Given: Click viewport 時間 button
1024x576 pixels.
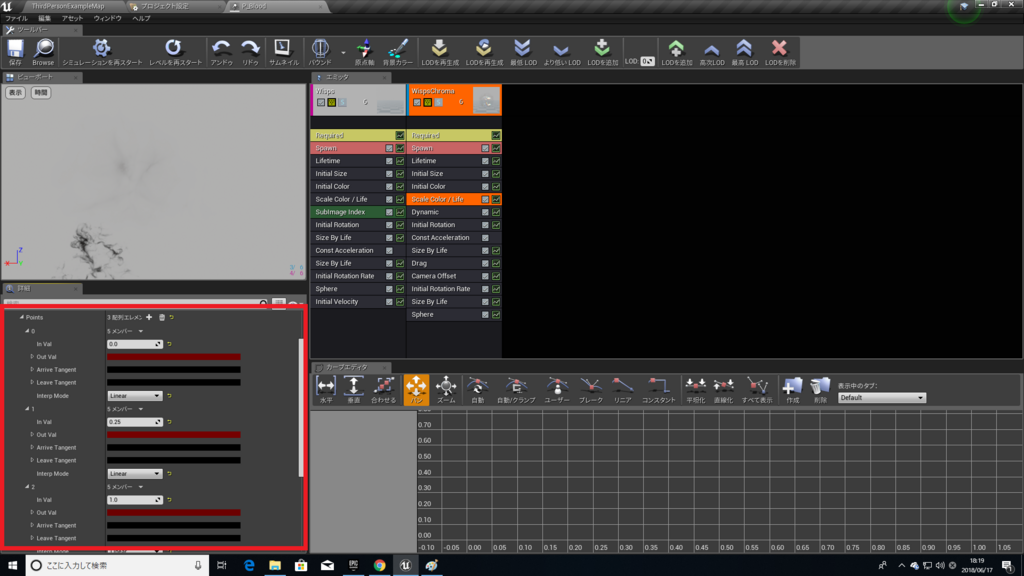Looking at the screenshot, I should (x=40, y=93).
